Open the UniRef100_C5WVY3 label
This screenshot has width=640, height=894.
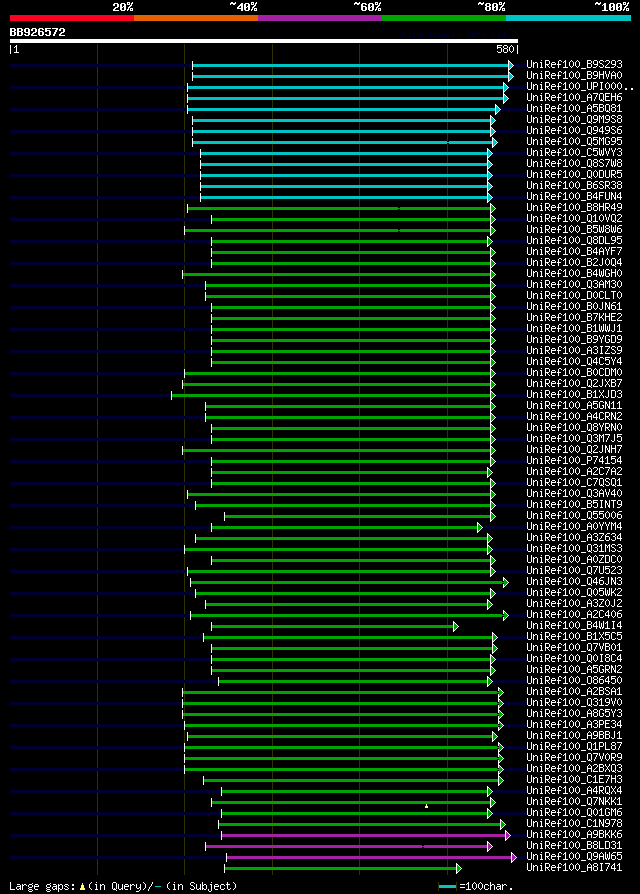click(x=574, y=153)
